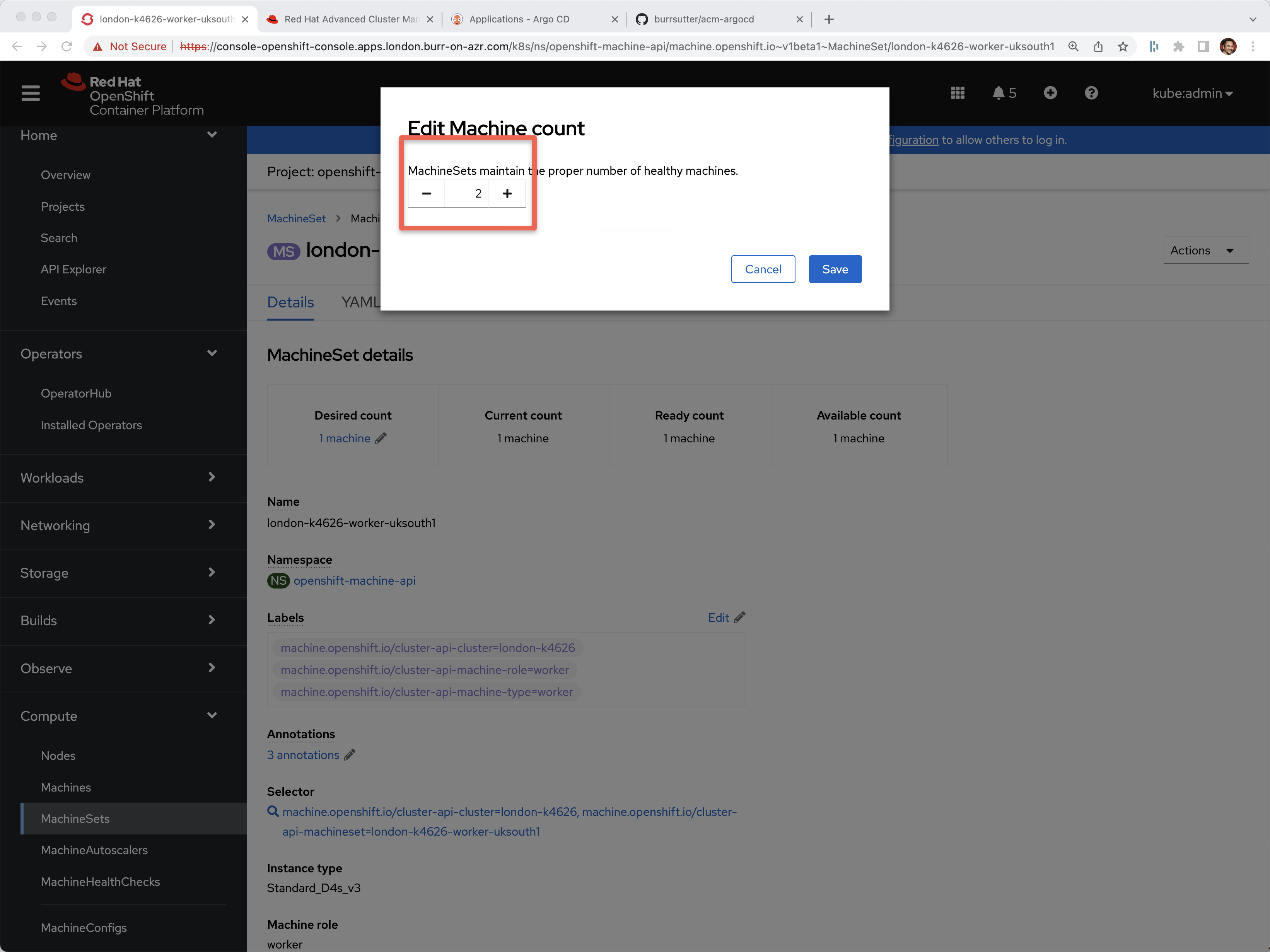Open Nodes under Compute
Screen dimensions: 1270x952
pyautogui.click(x=58, y=756)
